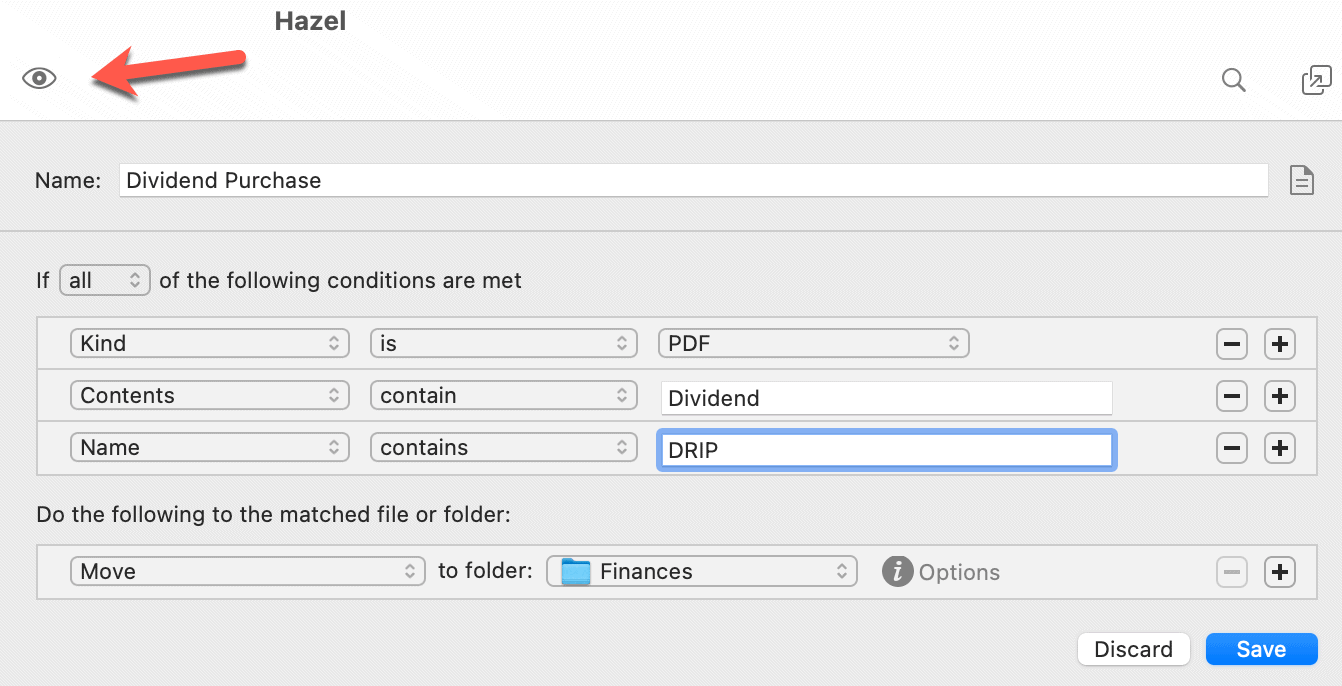The width and height of the screenshot is (1342, 686).
Task: Open the 'contains' operator dropdown
Action: click(x=504, y=447)
